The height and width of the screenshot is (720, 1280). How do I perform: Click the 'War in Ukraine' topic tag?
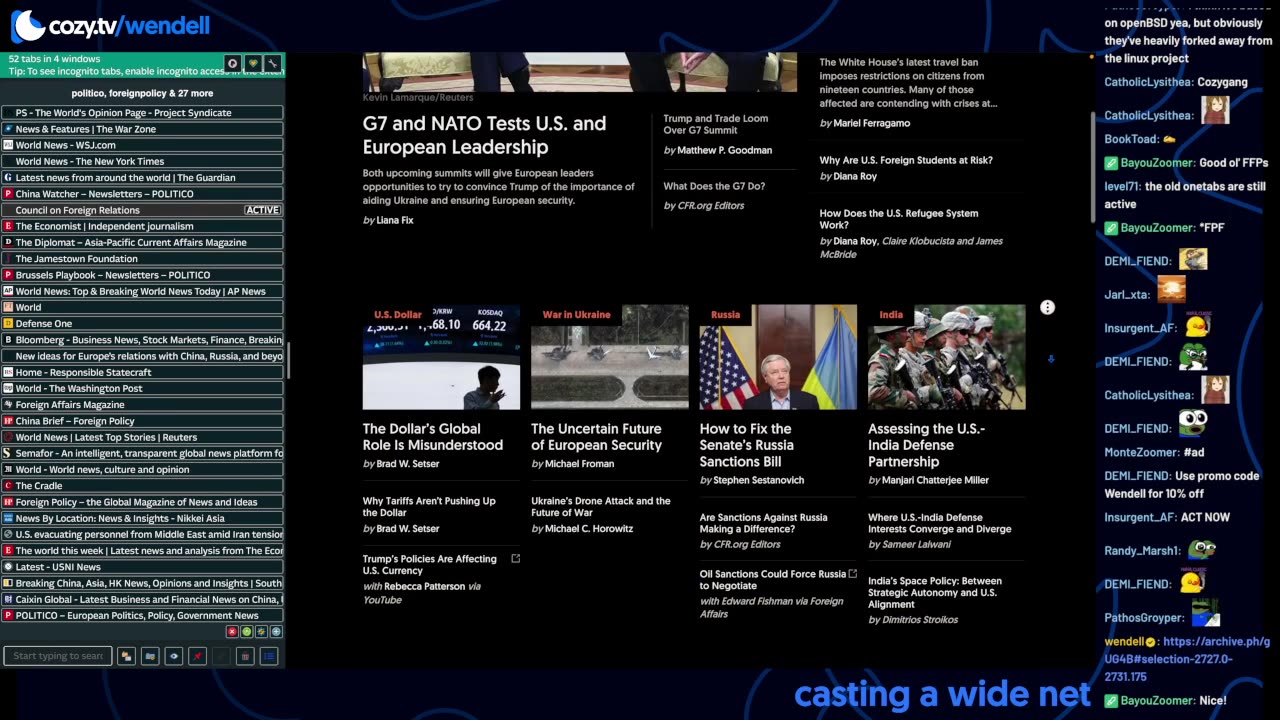click(576, 315)
